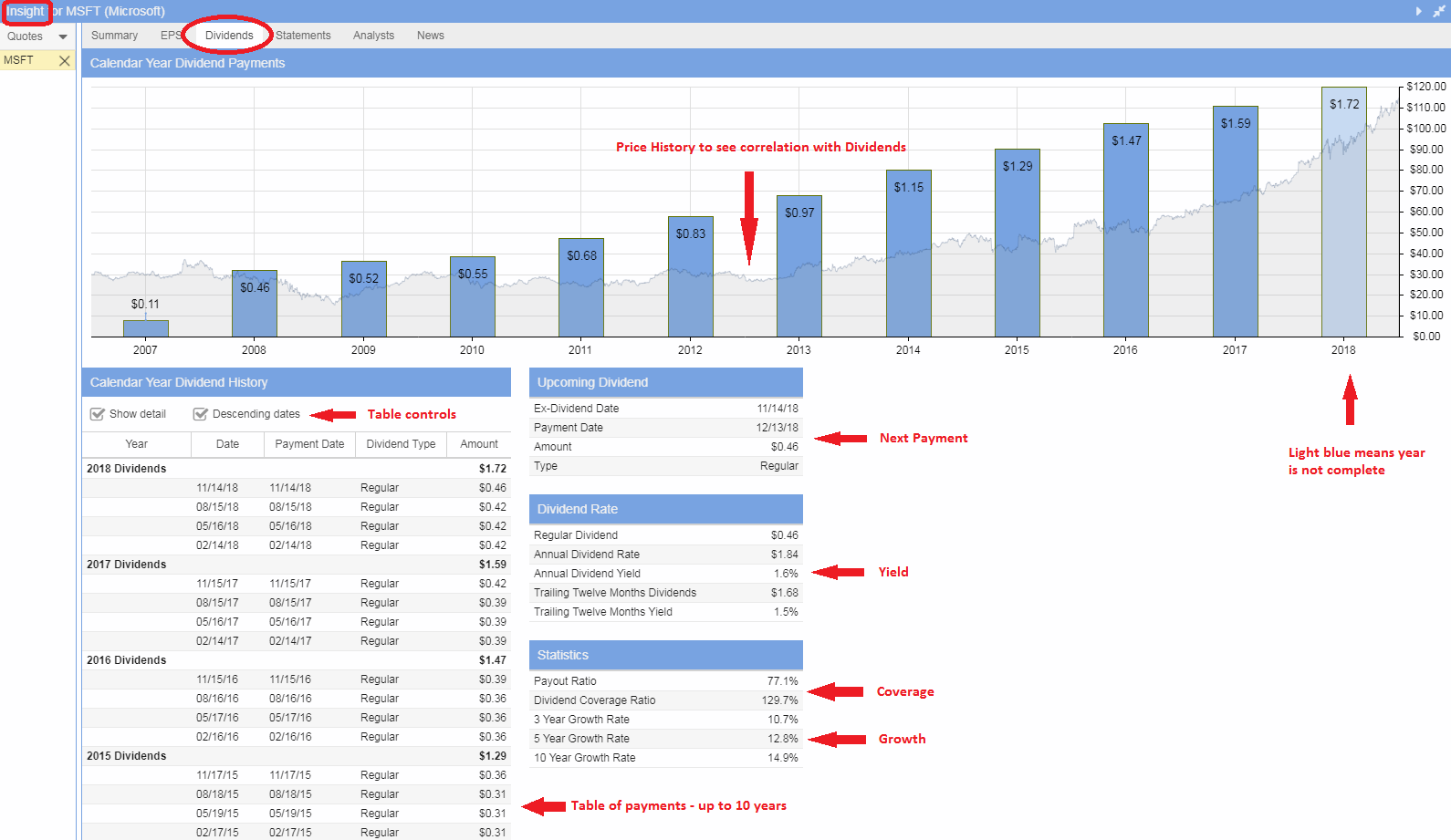
Task: Click the collapse panel arrows icon
Action: (x=1438, y=11)
